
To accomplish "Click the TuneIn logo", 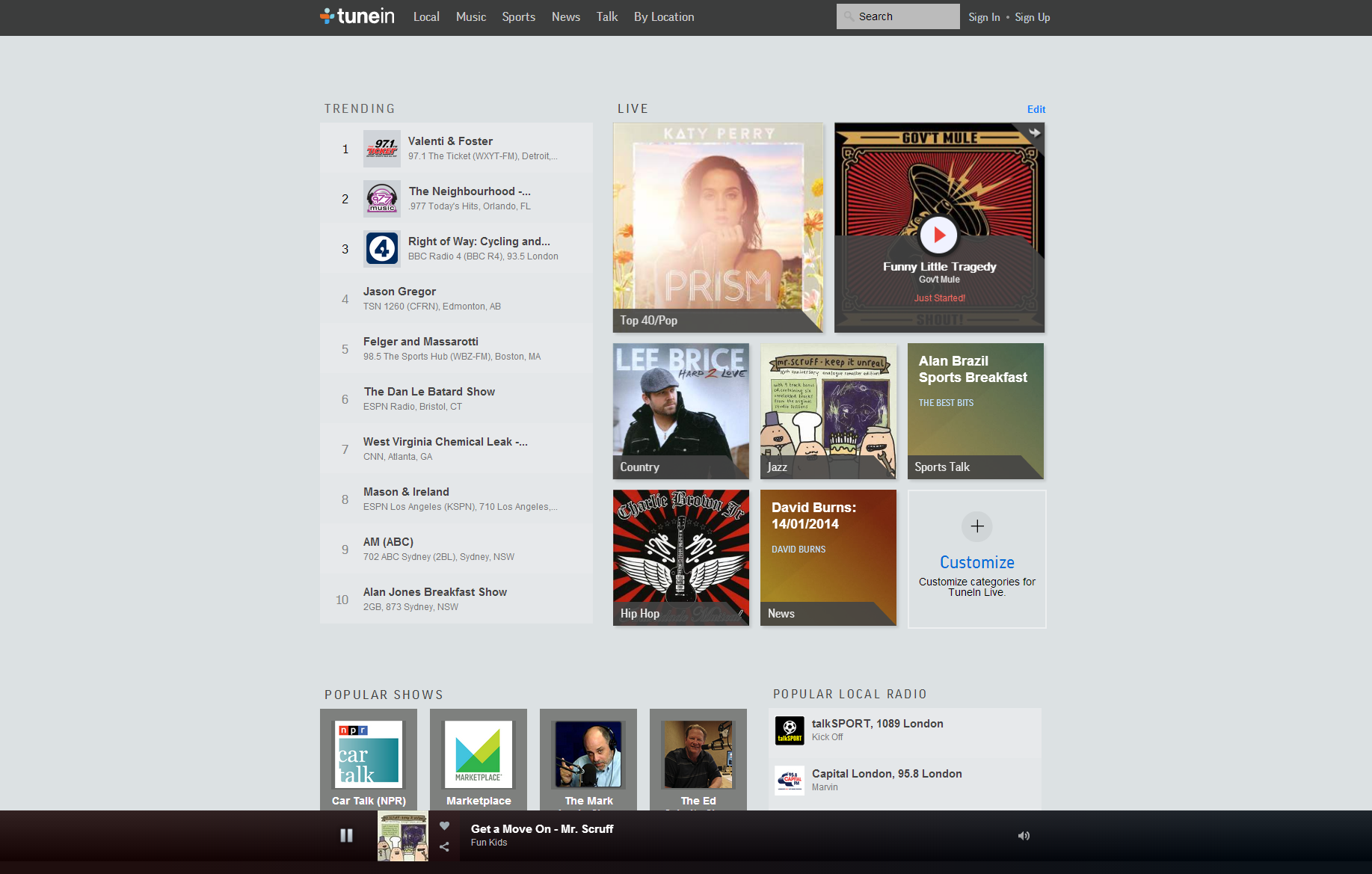I will [357, 16].
